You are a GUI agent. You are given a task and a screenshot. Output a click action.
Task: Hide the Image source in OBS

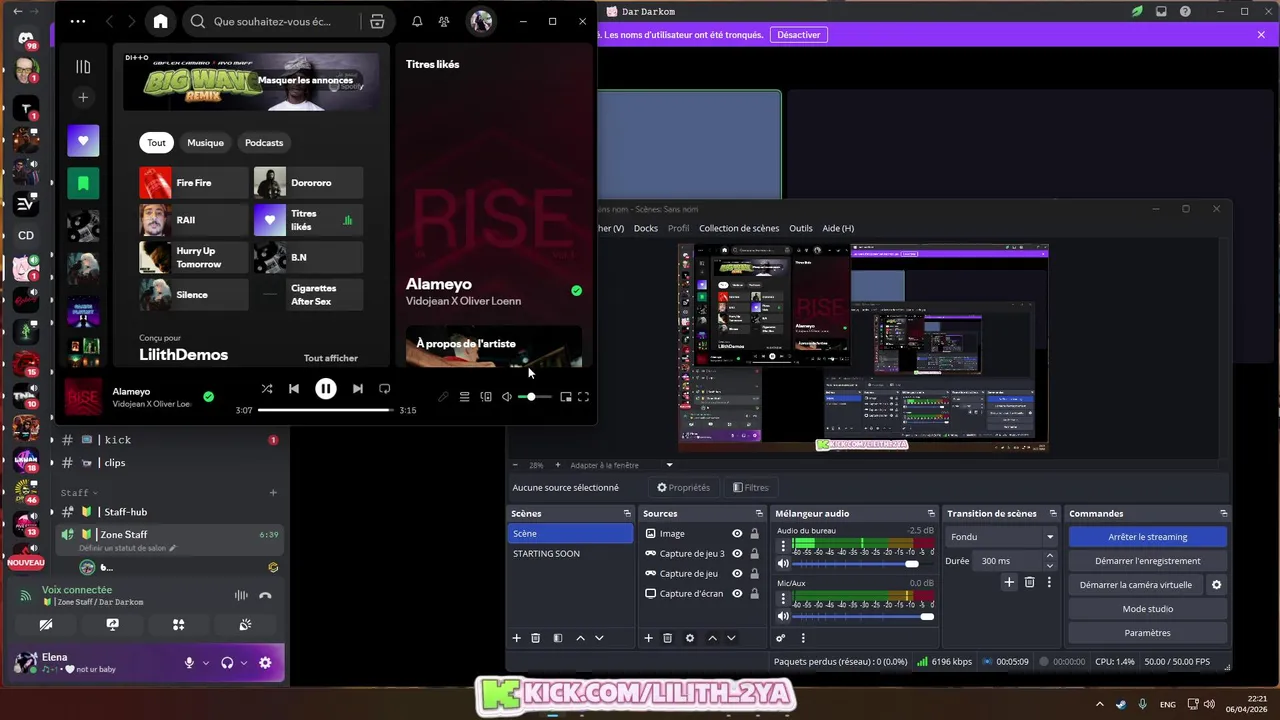coord(737,534)
